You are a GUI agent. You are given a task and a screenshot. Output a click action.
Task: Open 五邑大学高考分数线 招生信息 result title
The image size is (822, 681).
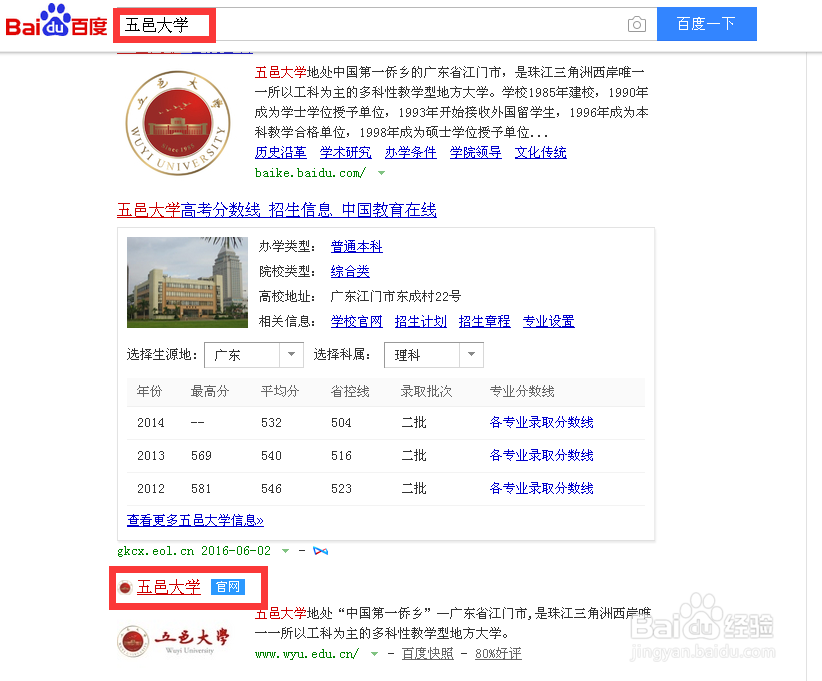[277, 210]
